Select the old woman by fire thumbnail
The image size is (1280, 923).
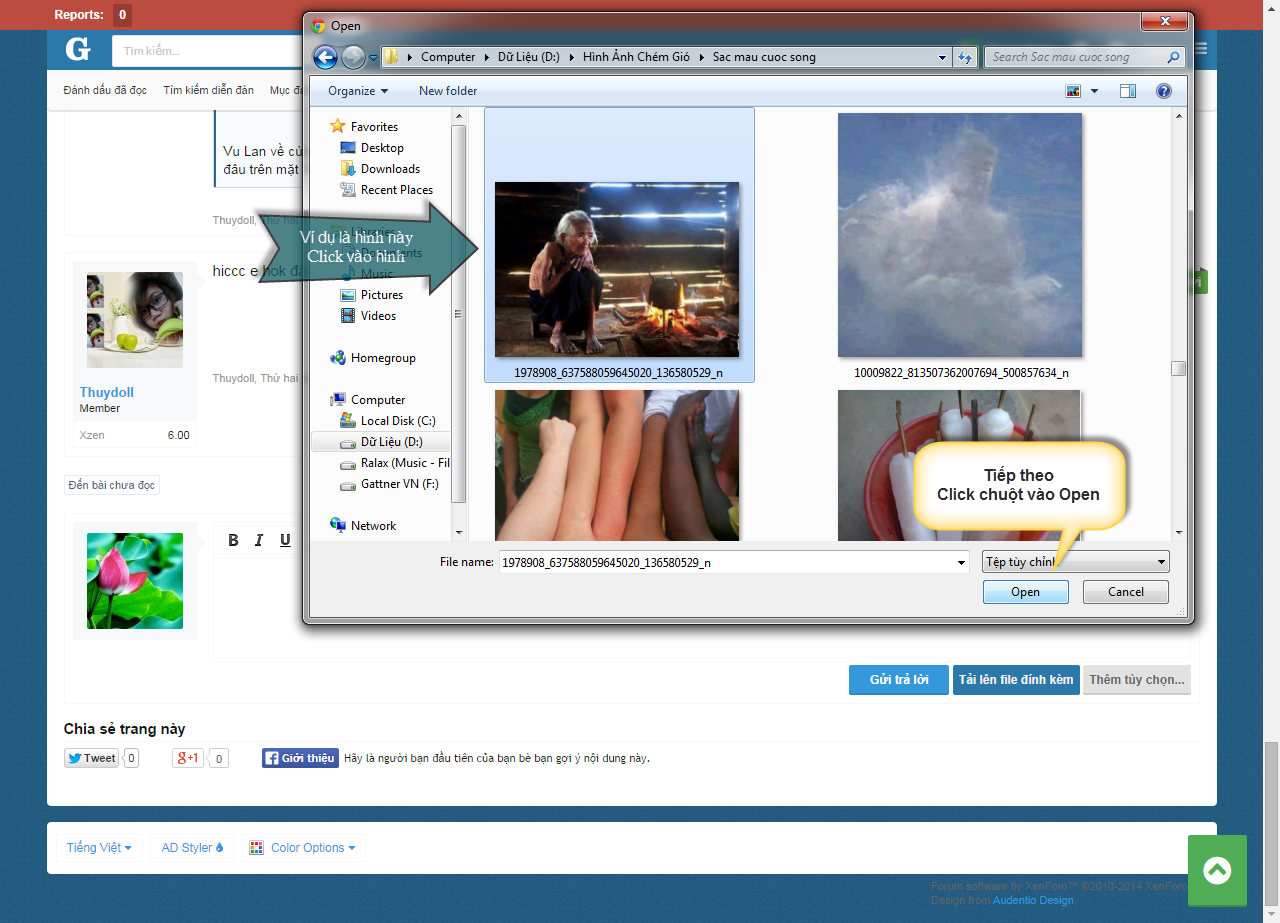click(x=617, y=269)
